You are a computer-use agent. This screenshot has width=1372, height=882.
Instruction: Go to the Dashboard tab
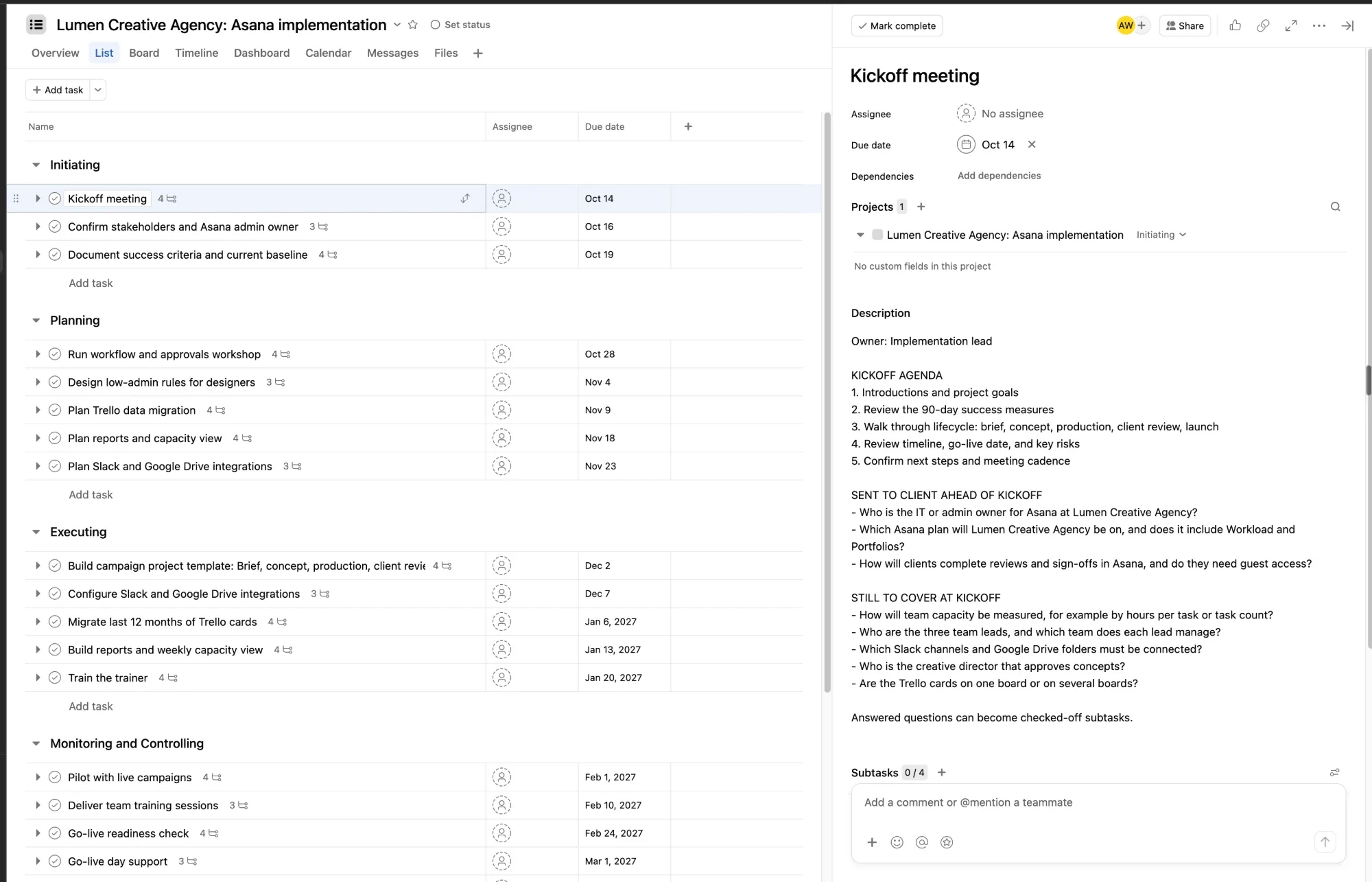(x=261, y=53)
